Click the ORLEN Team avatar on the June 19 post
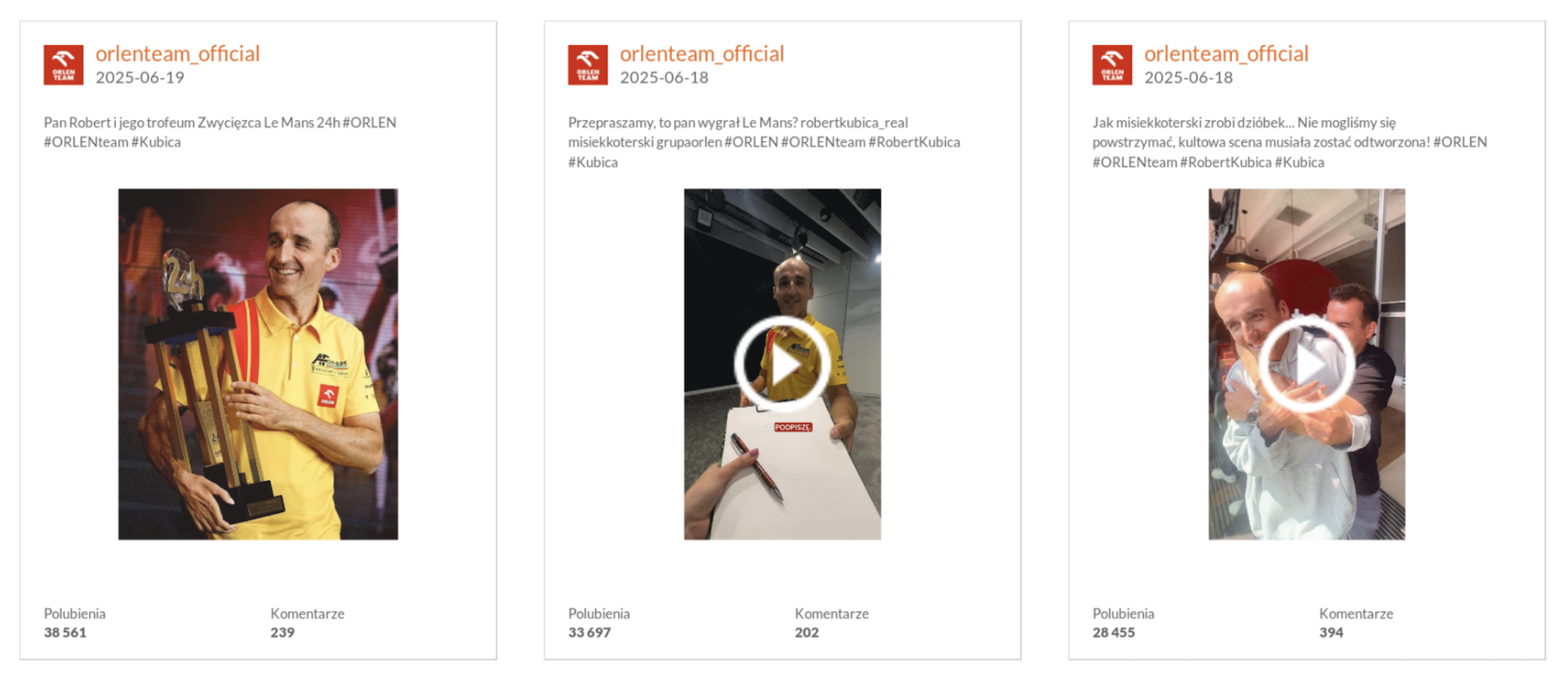This screenshot has width=1568, height=687. (x=64, y=65)
